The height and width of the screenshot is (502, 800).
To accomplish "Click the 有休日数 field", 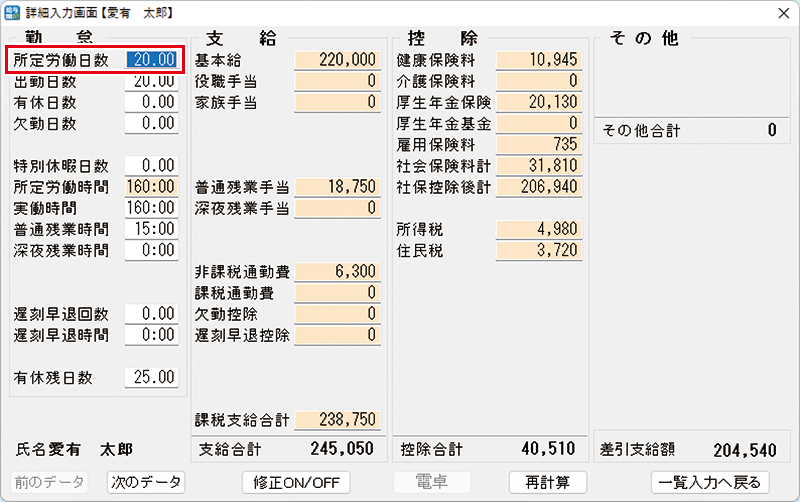I will point(152,102).
